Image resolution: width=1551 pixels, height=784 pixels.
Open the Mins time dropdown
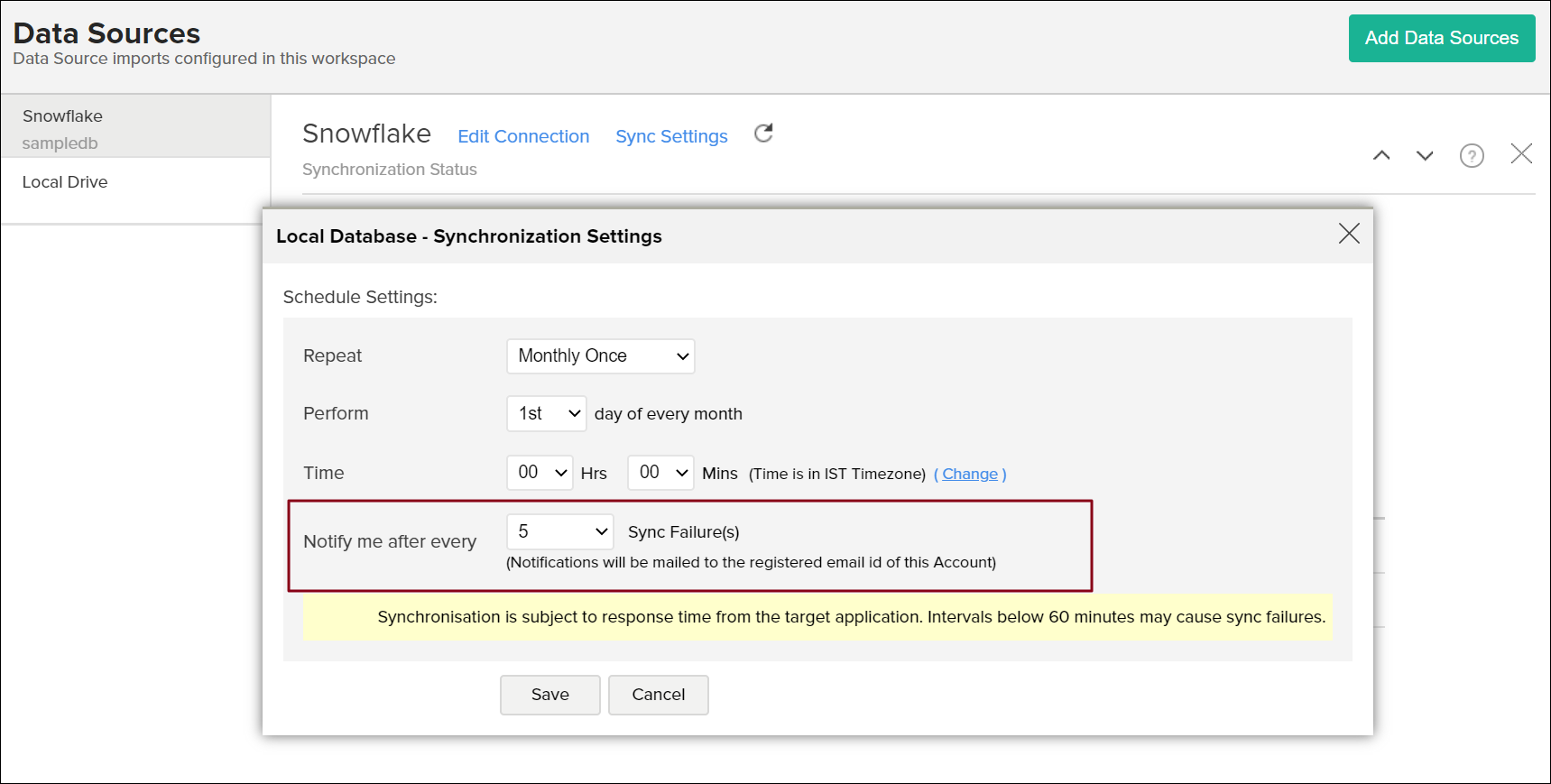click(x=660, y=473)
